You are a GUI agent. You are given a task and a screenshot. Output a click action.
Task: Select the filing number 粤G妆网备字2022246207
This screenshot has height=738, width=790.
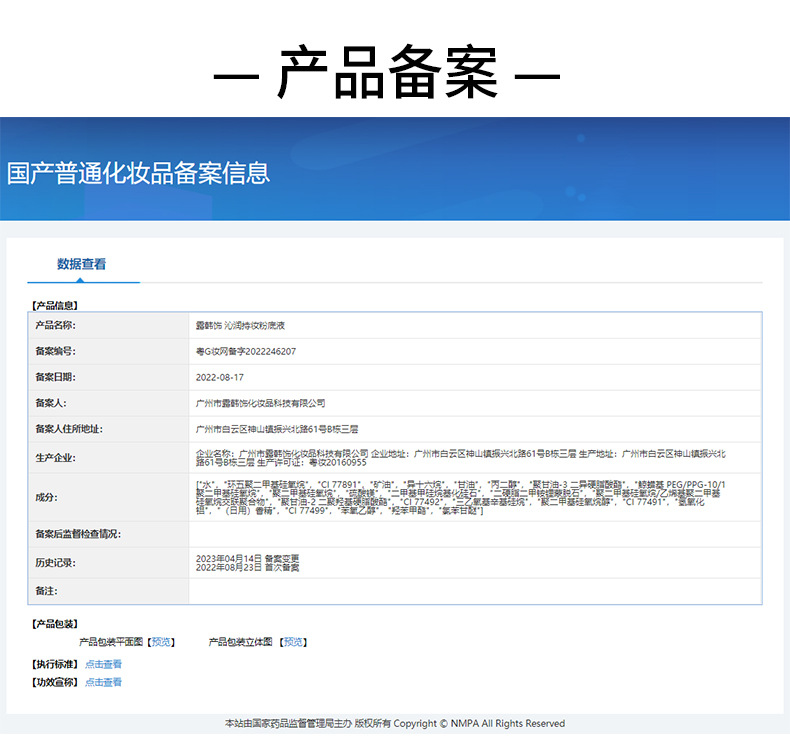246,352
